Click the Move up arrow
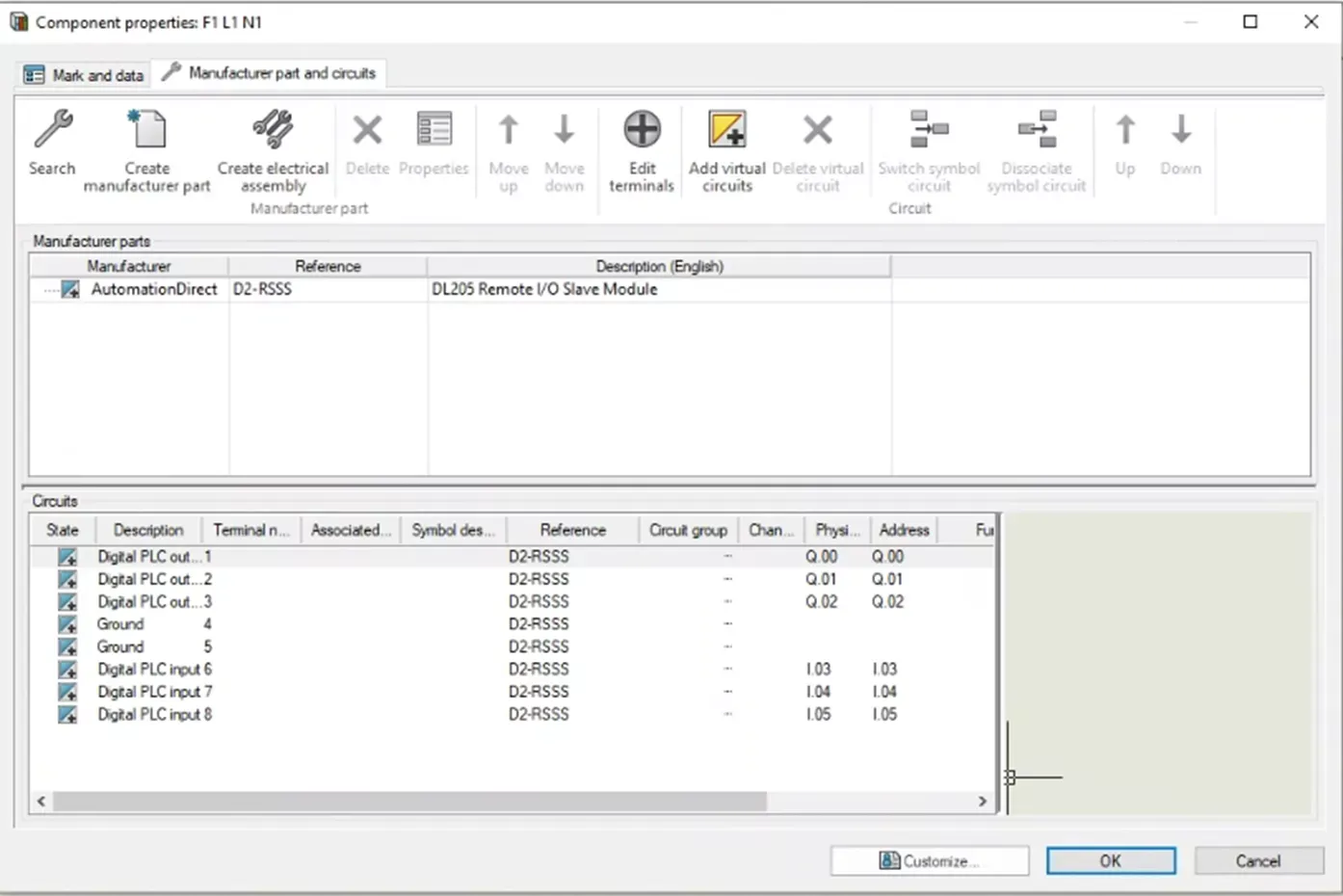 (x=508, y=152)
